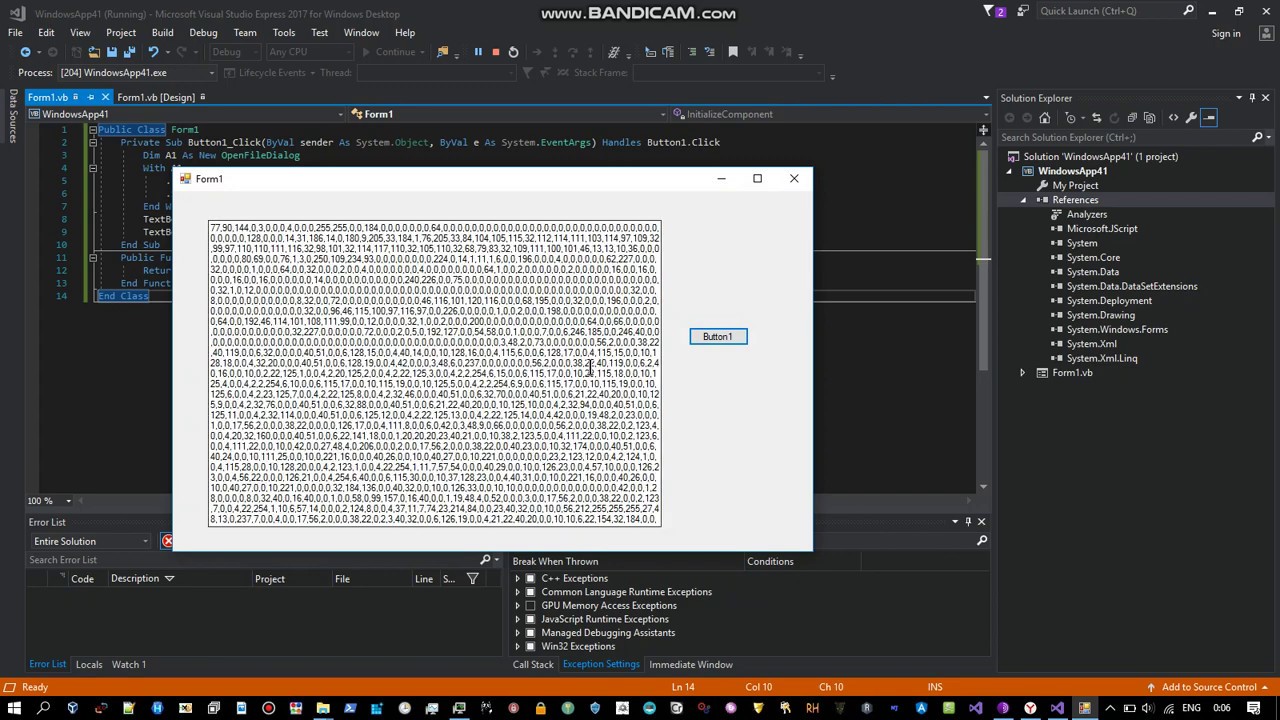This screenshot has width=1280, height=720.
Task: Click the byte values textbox in Form1
Action: 435,374
